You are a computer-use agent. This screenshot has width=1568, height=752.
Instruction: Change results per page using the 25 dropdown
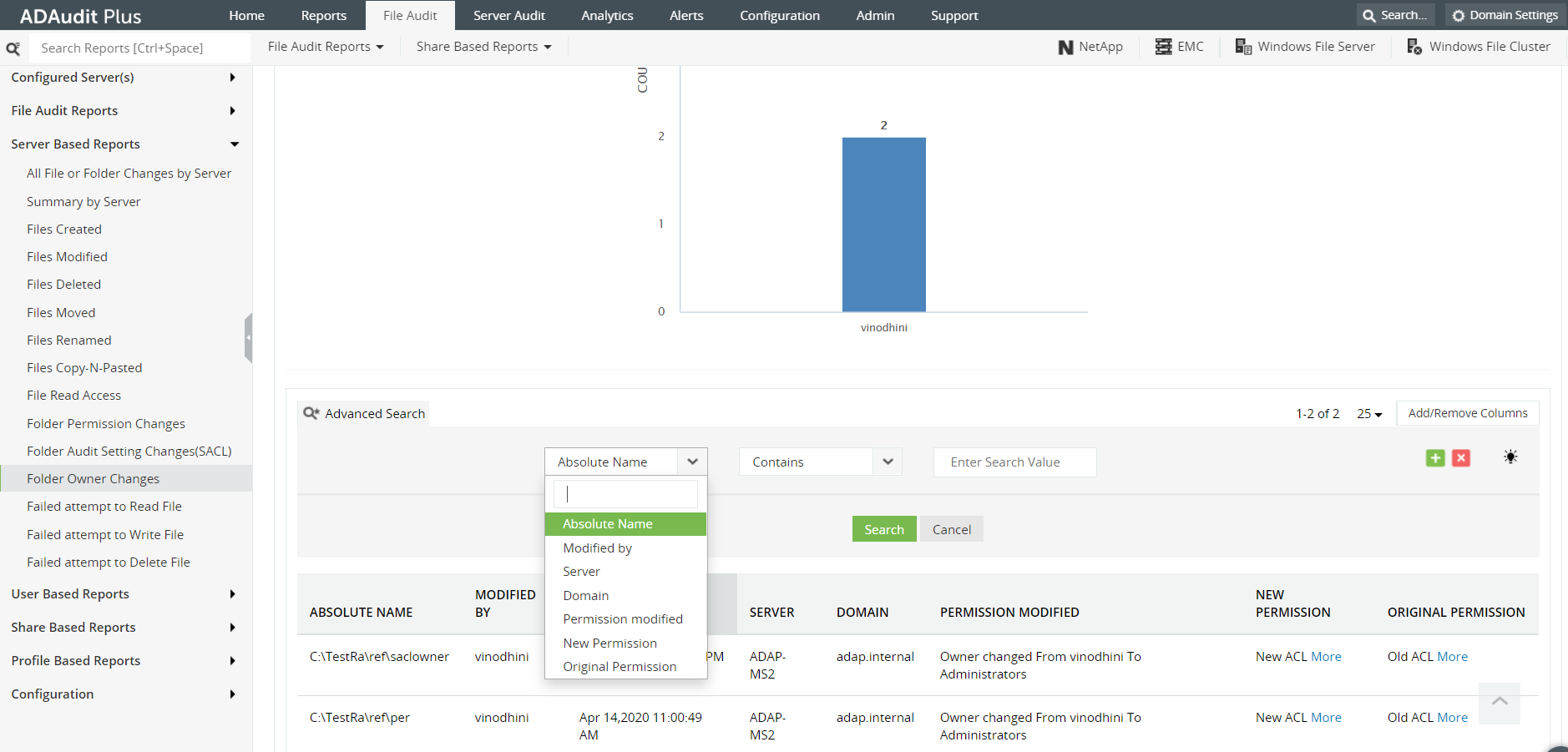pos(1368,413)
